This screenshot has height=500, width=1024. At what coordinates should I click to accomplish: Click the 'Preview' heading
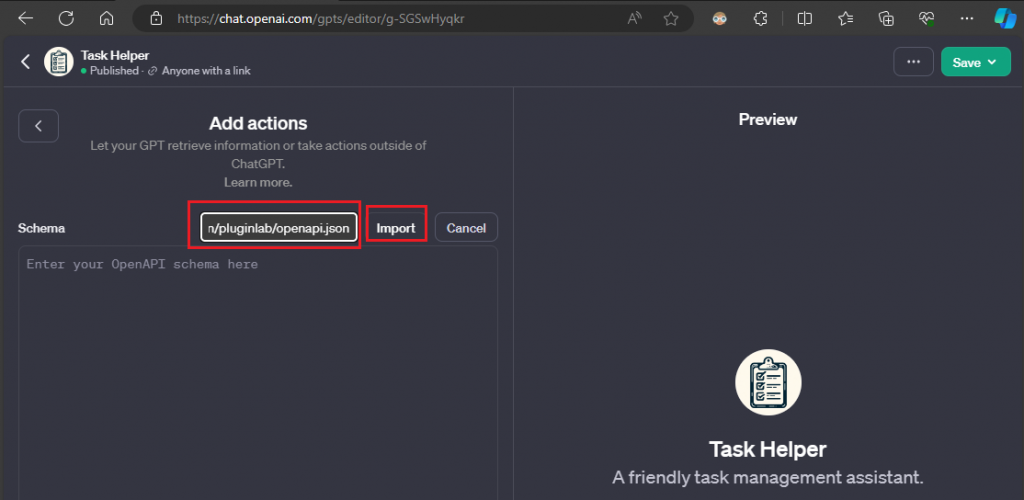(768, 119)
